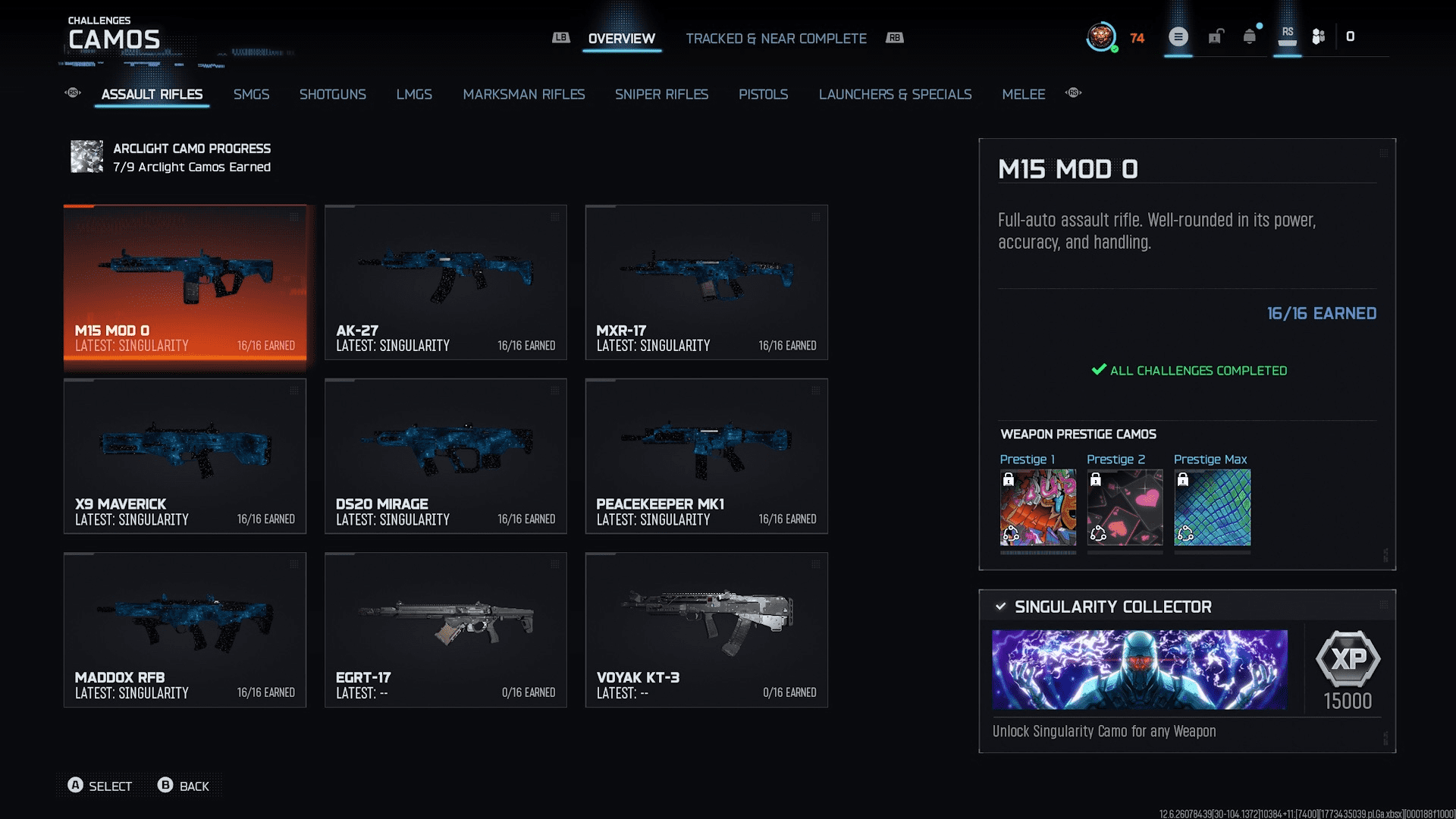Click the RB bumper icon
1456x819 pixels.
coord(895,38)
